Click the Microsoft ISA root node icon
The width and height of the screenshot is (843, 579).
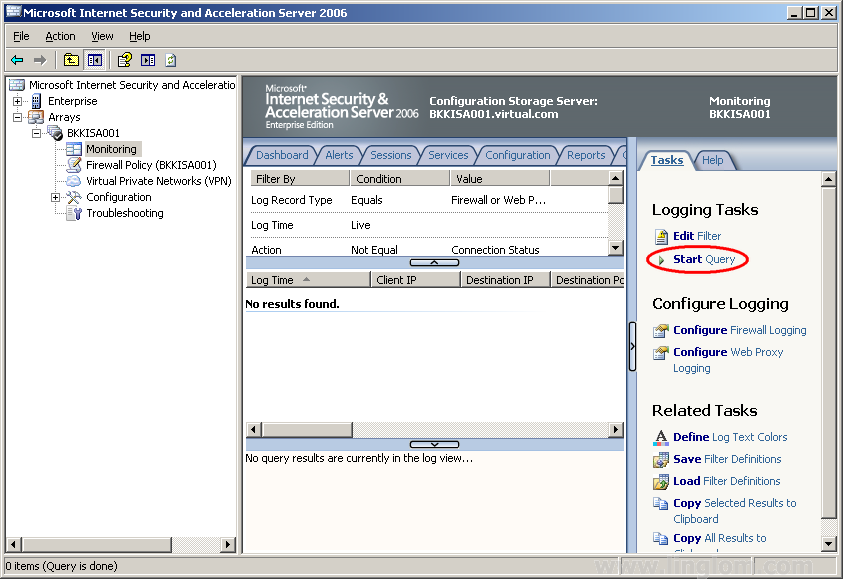pos(17,85)
